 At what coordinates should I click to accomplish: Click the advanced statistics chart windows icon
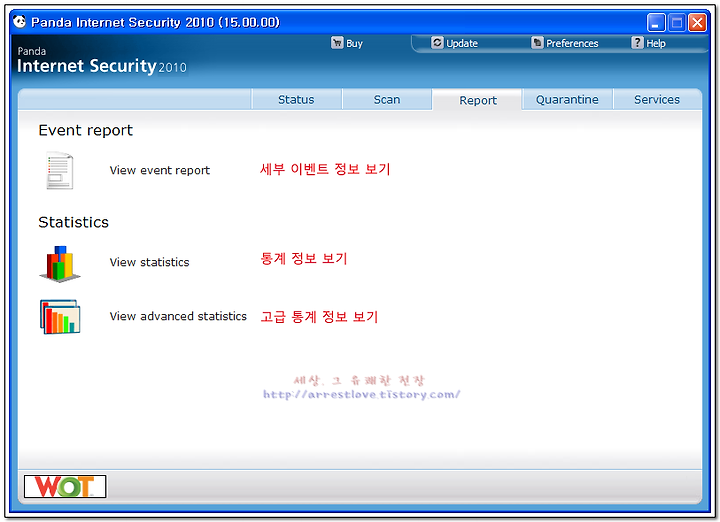(x=60, y=317)
